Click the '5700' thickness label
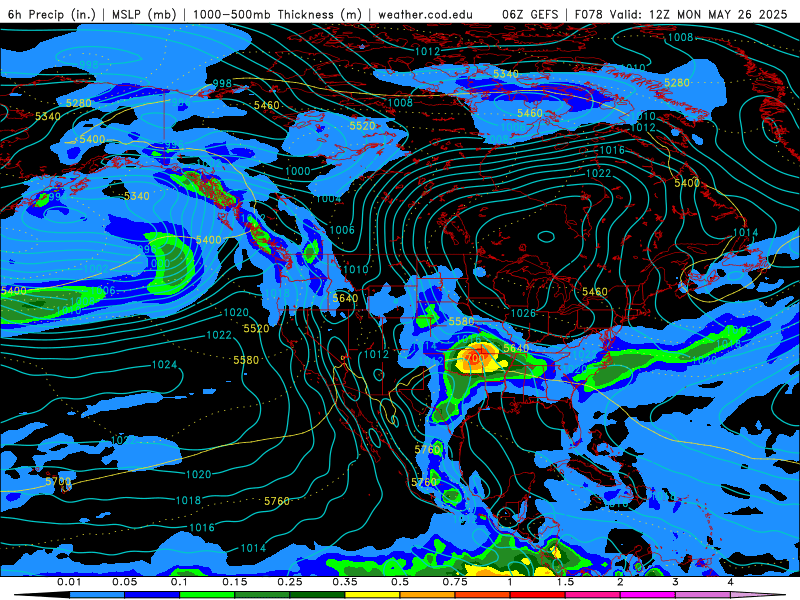 (x=58, y=481)
